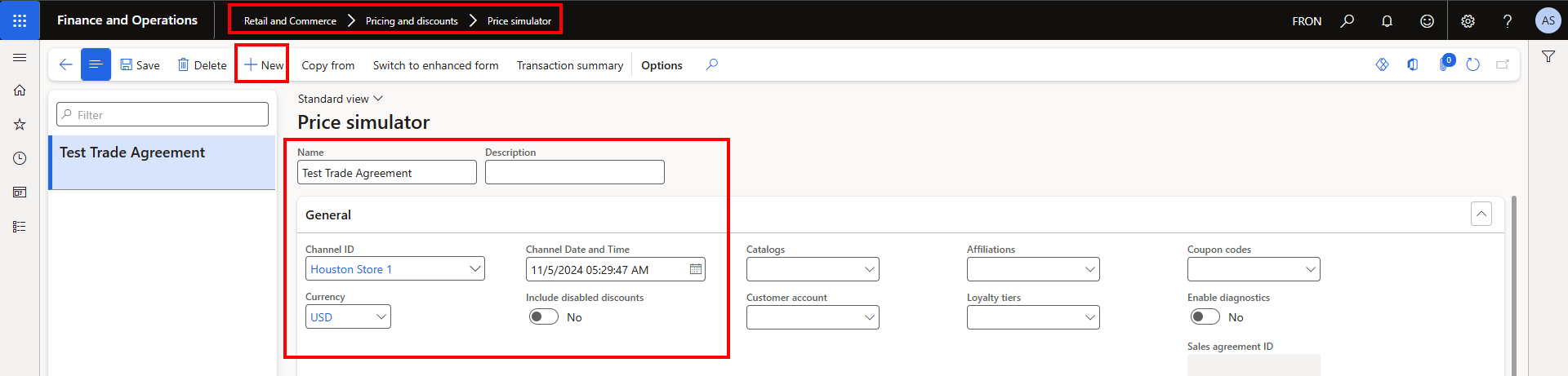The width and height of the screenshot is (1568, 376).
Task: Click the Home icon in left sidebar
Action: point(20,91)
